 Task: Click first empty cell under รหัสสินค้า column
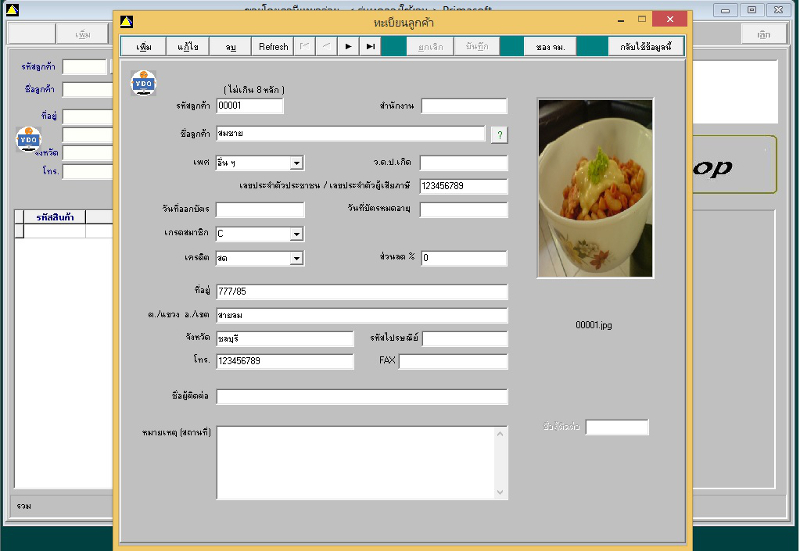[55, 231]
